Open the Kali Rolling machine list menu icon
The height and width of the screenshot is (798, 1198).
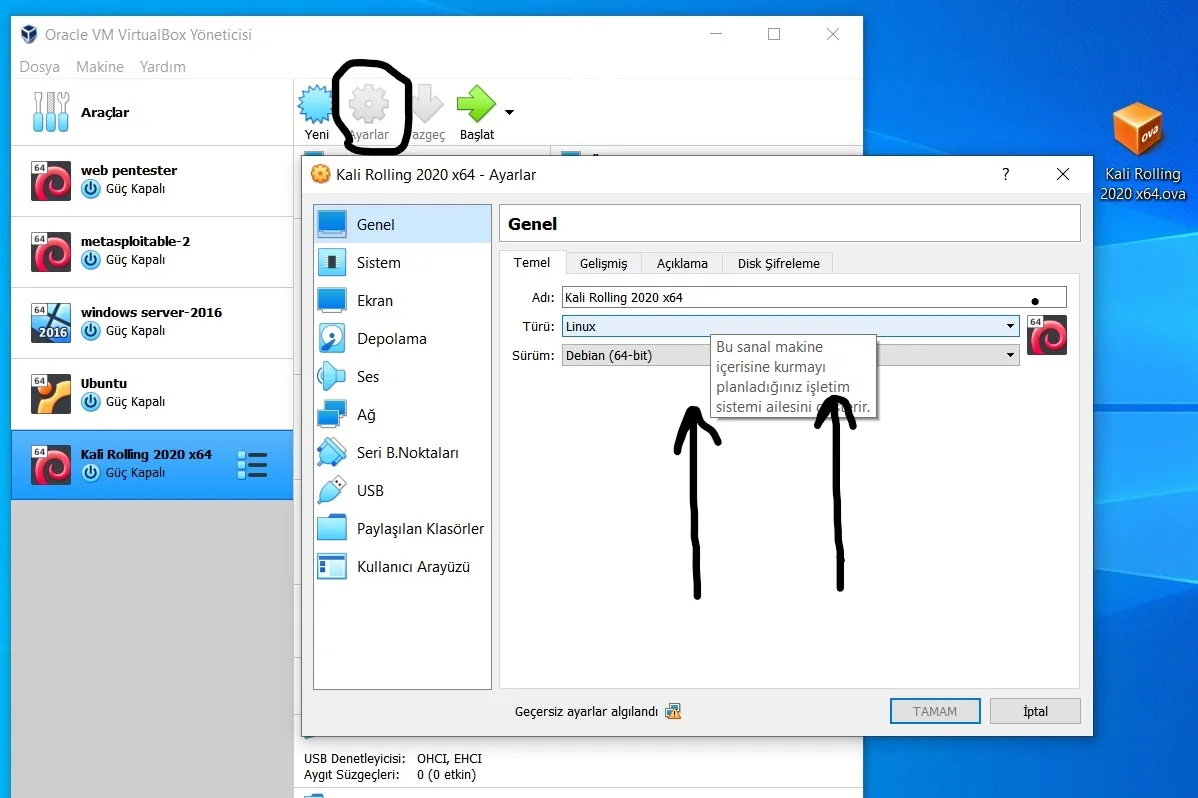(x=252, y=465)
